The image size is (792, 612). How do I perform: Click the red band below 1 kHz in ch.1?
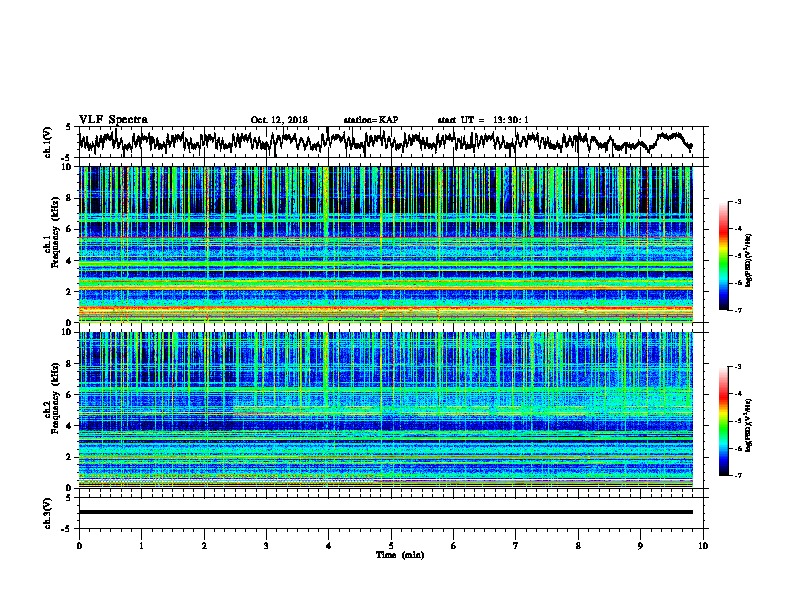coord(386,309)
